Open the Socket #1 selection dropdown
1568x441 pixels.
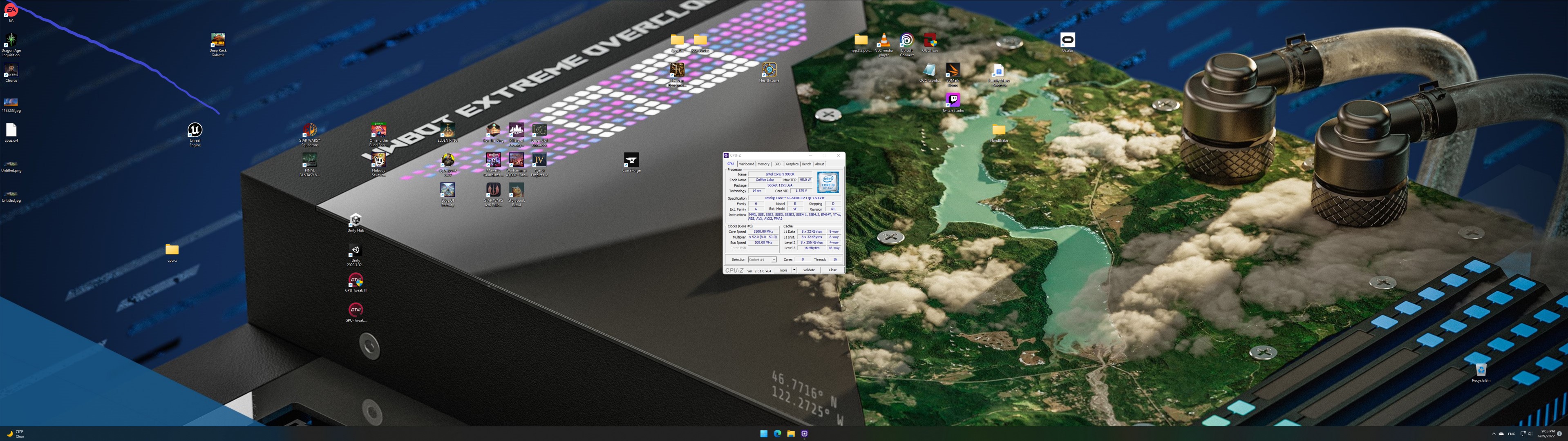pyautogui.click(x=762, y=260)
